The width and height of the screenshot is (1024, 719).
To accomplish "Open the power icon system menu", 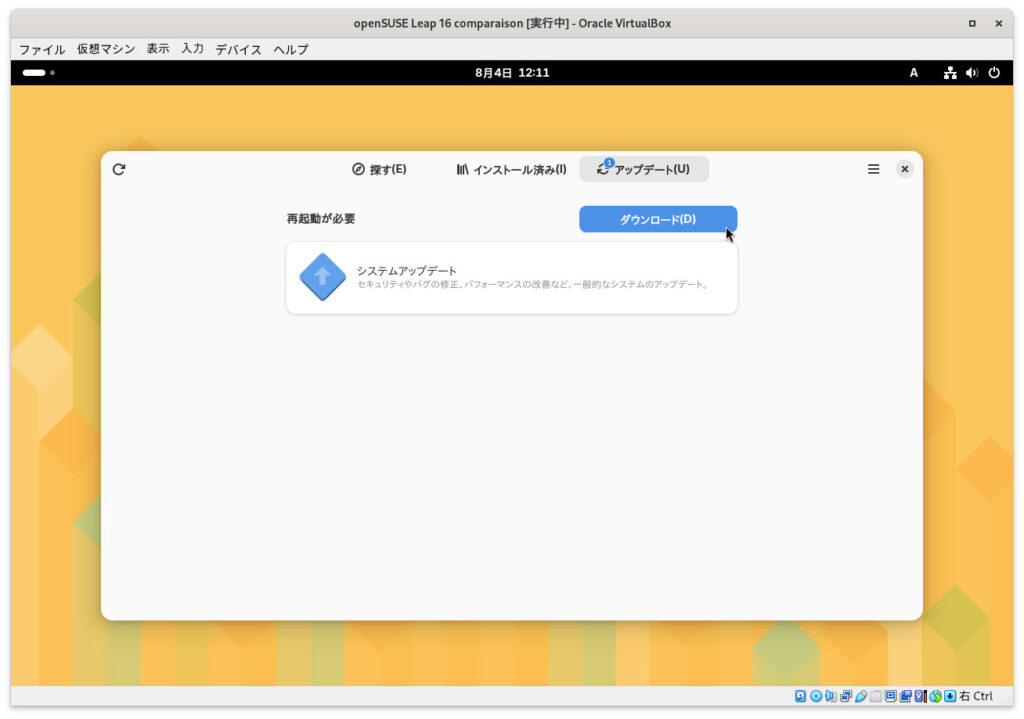I will coord(994,72).
